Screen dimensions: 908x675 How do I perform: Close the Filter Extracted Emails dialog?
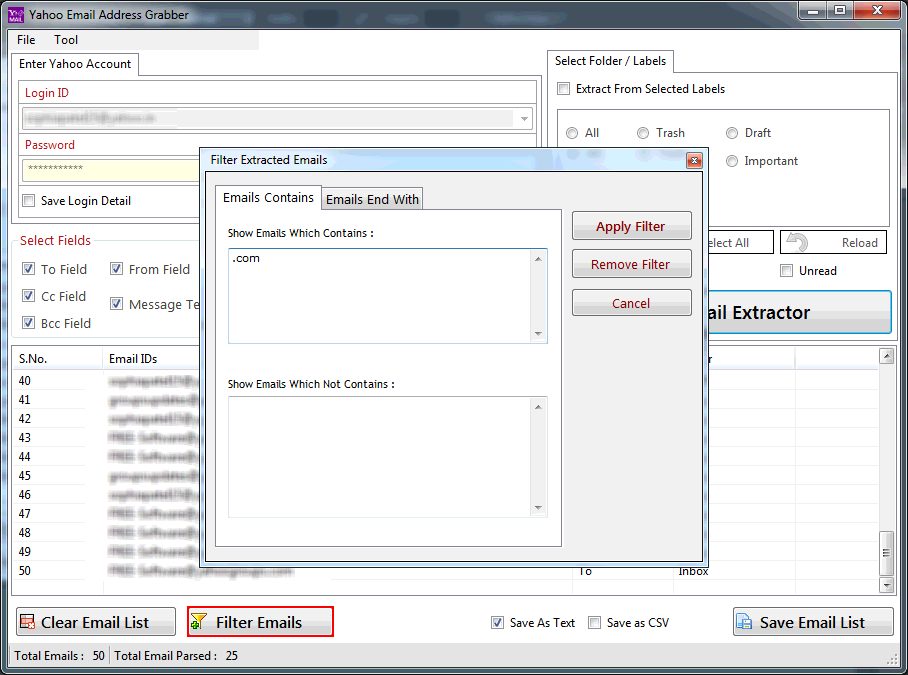click(694, 160)
